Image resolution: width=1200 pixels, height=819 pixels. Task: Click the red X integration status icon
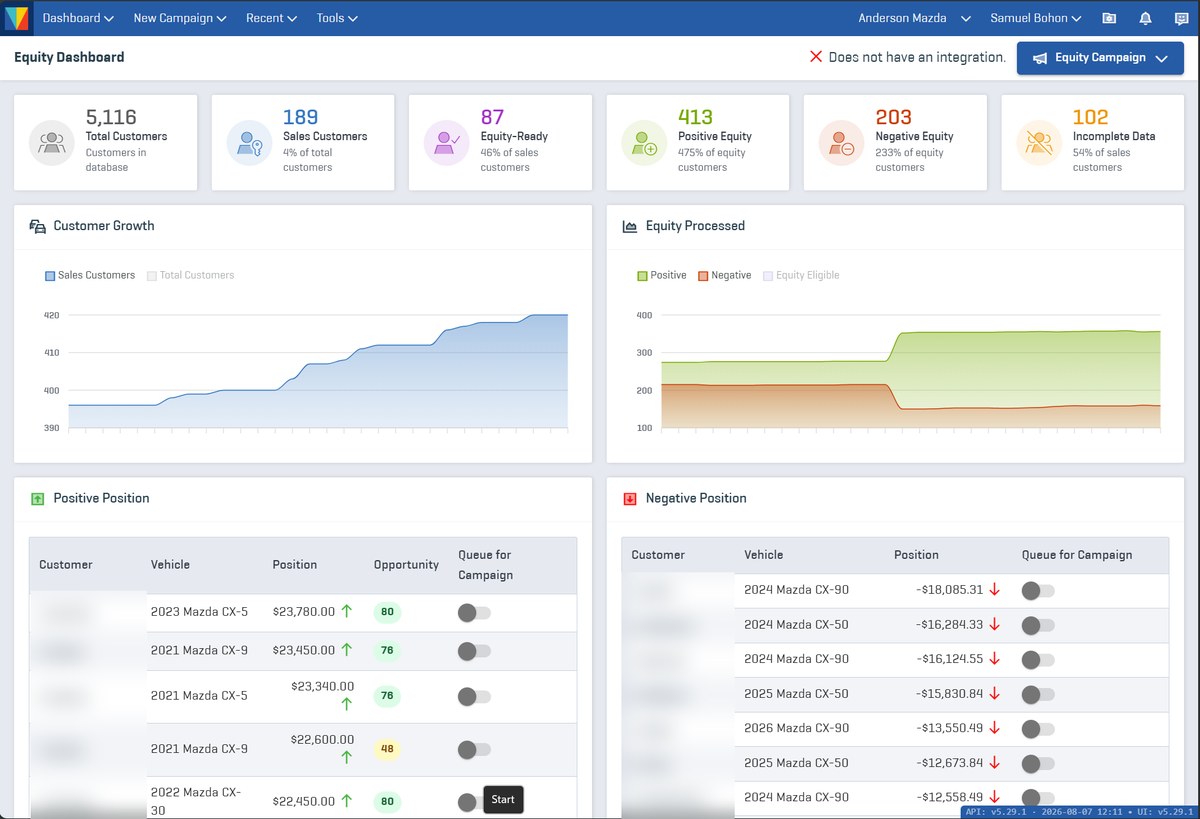pyautogui.click(x=816, y=57)
